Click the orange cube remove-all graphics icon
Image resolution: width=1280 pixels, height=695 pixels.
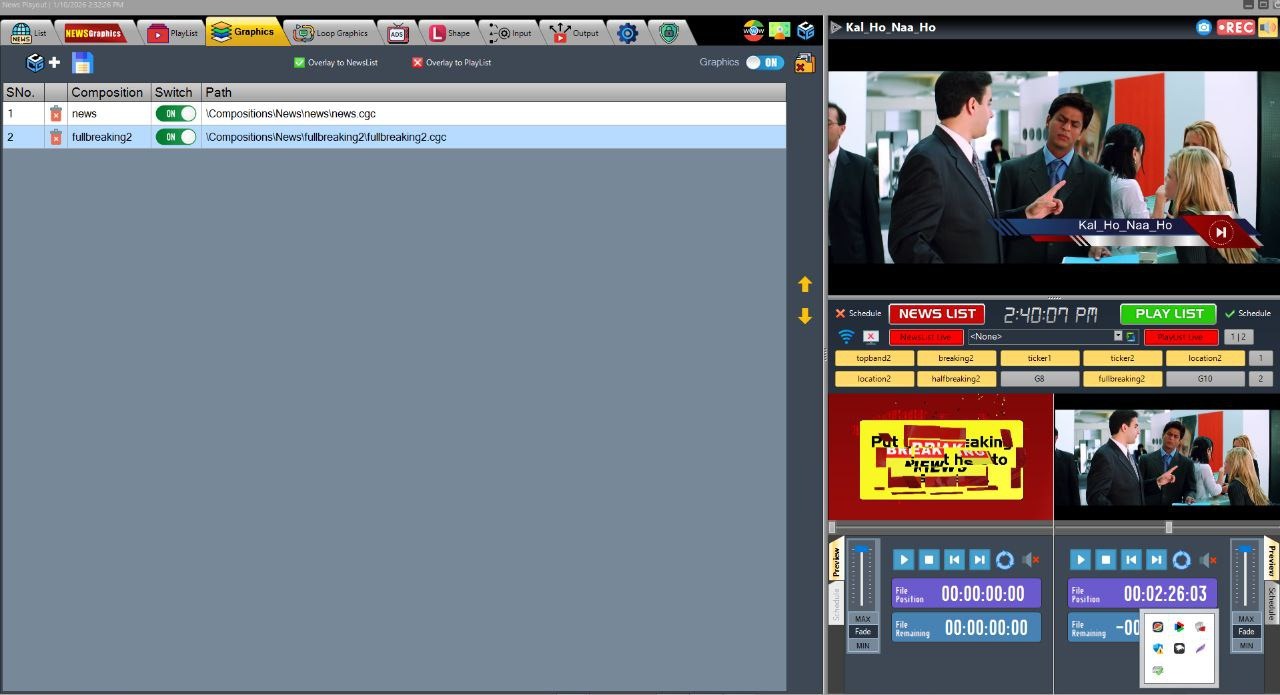click(805, 63)
